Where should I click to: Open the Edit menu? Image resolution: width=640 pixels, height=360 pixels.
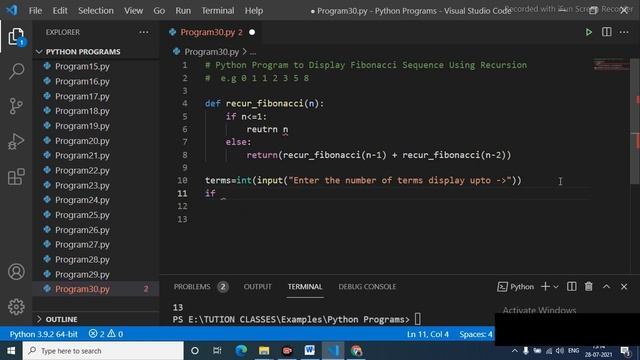pos(60,11)
